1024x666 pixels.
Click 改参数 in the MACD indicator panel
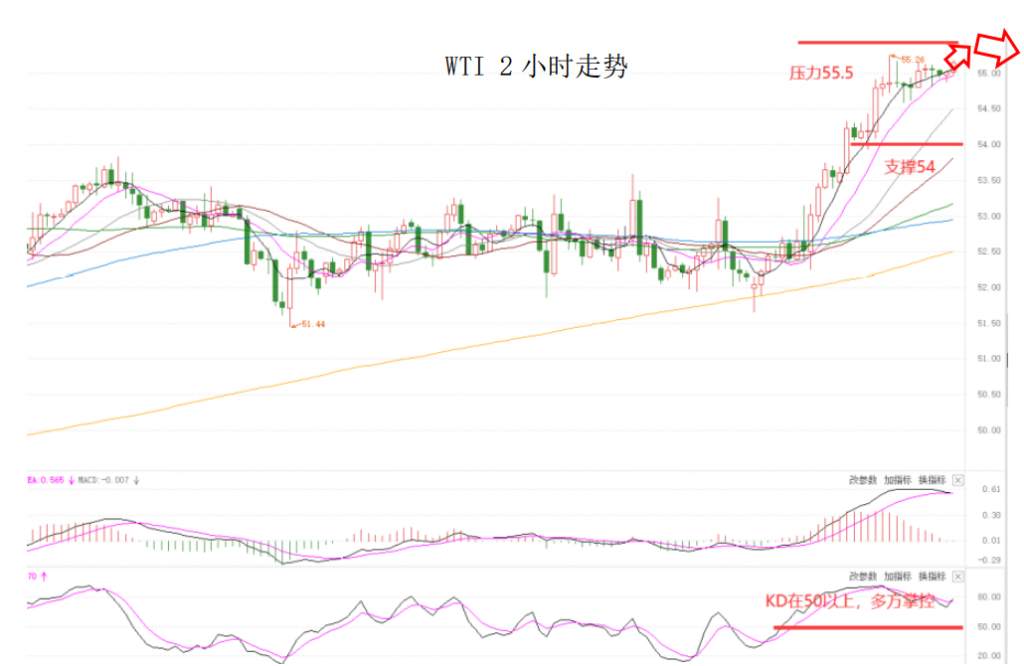pos(863,480)
